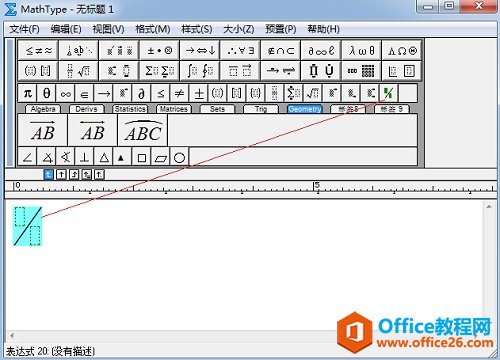Insert the angle symbol
The height and width of the screenshot is (360, 500).
tap(27, 157)
